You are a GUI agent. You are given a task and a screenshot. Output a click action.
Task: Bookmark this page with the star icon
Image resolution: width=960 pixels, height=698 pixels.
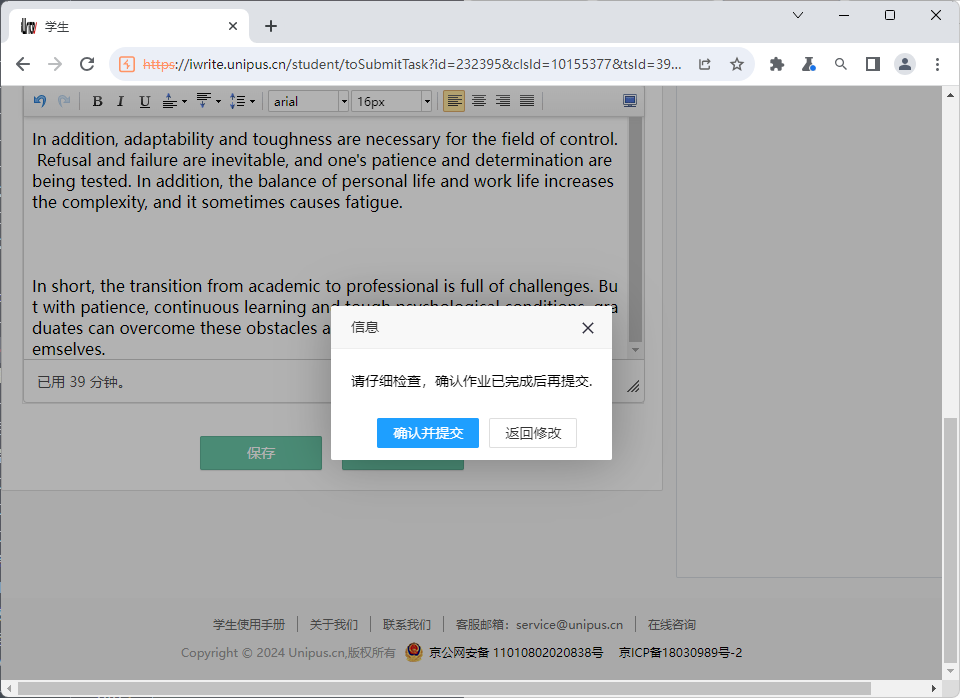[x=737, y=62]
